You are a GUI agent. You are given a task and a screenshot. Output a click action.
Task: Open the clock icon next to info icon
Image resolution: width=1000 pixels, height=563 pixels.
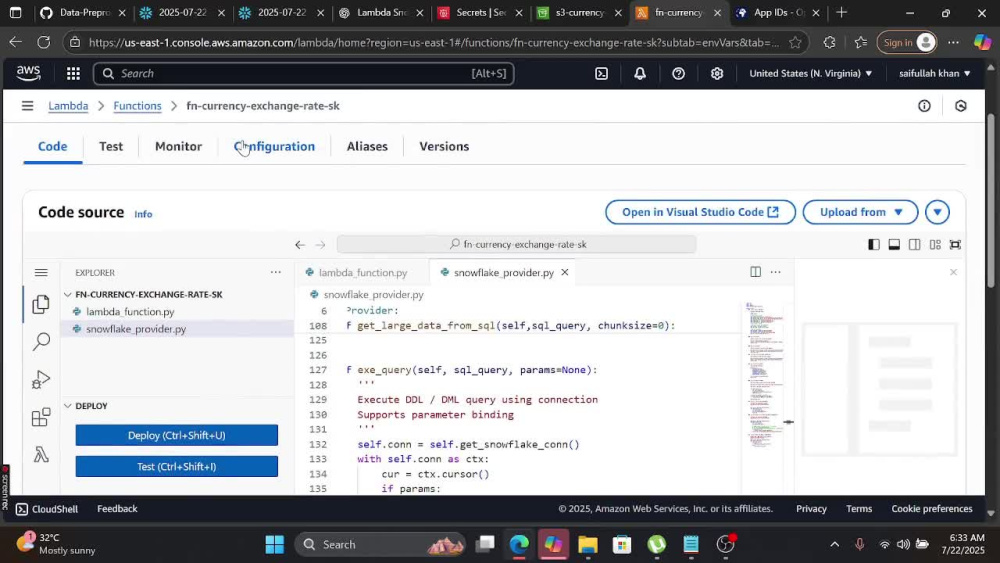[960, 106]
